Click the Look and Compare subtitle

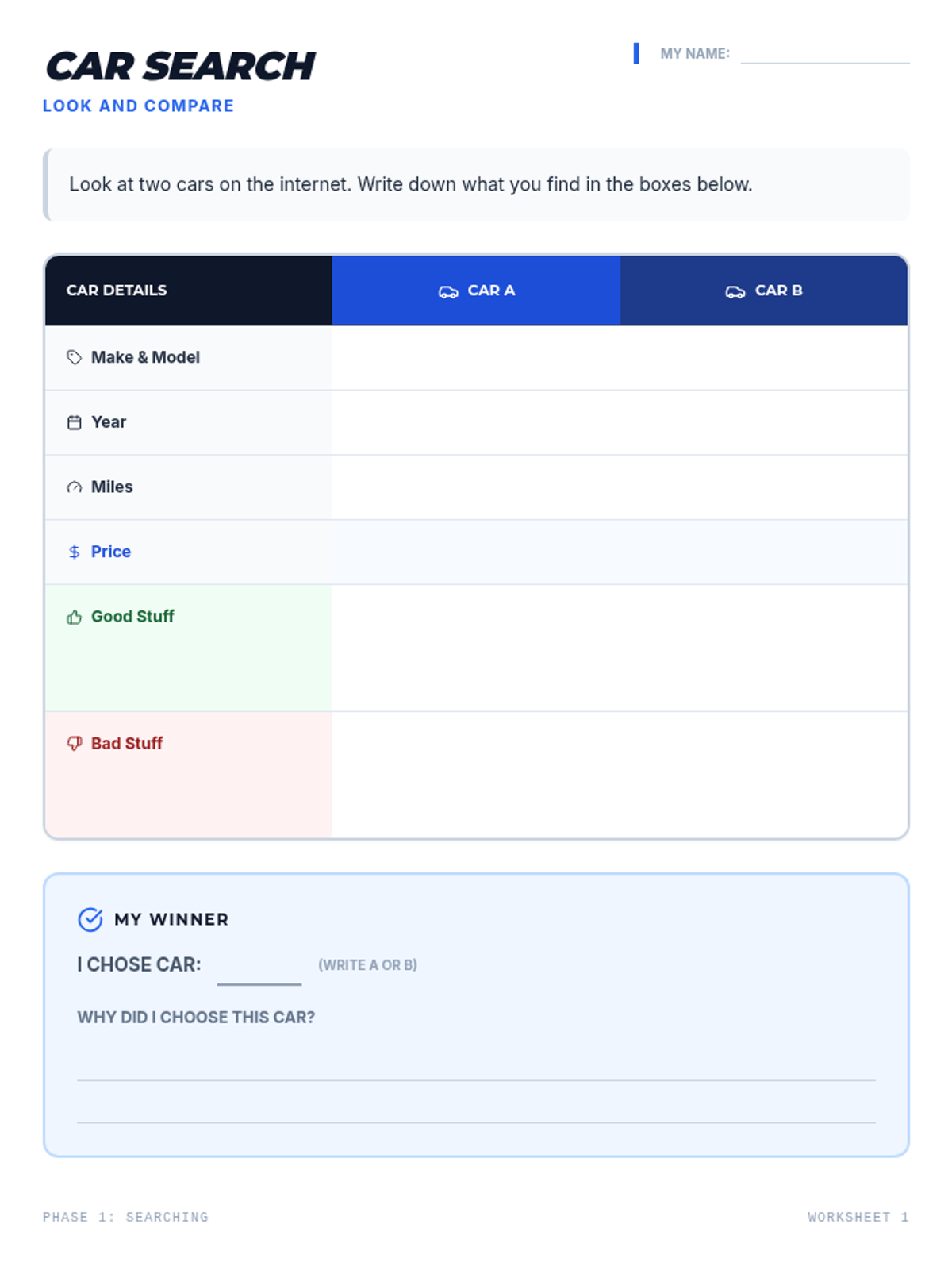138,106
